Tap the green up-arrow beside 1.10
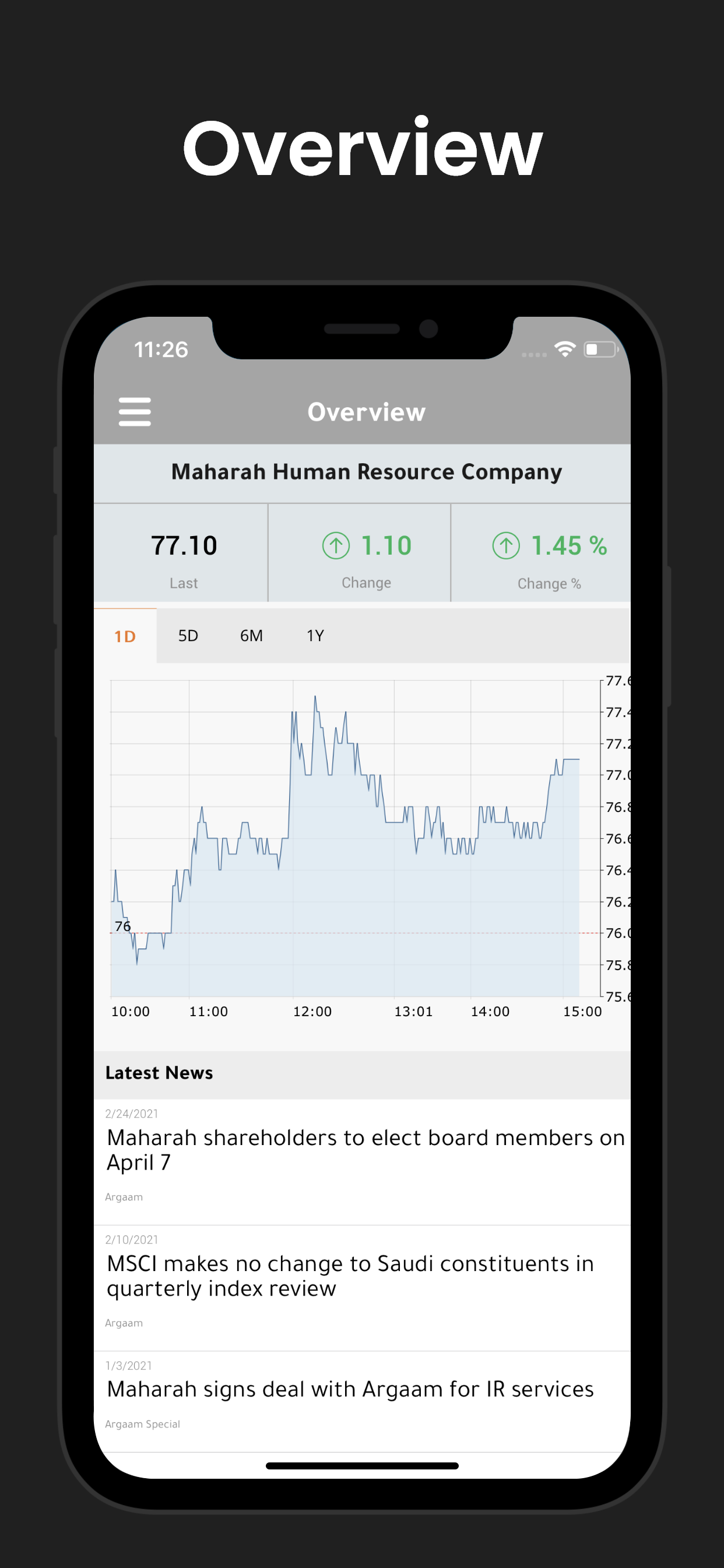Image resolution: width=724 pixels, height=1568 pixels. [336, 545]
